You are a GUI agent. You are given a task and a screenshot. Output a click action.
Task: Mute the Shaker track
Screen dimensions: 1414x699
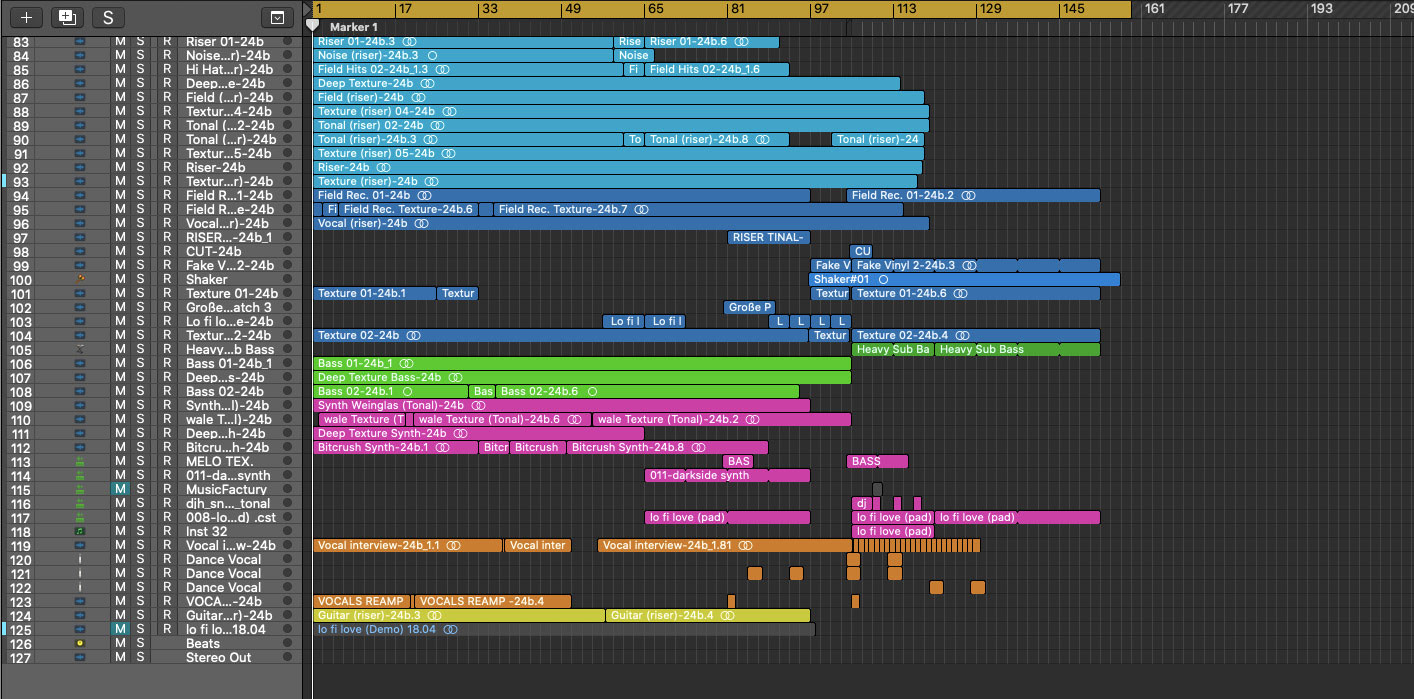tap(120, 279)
